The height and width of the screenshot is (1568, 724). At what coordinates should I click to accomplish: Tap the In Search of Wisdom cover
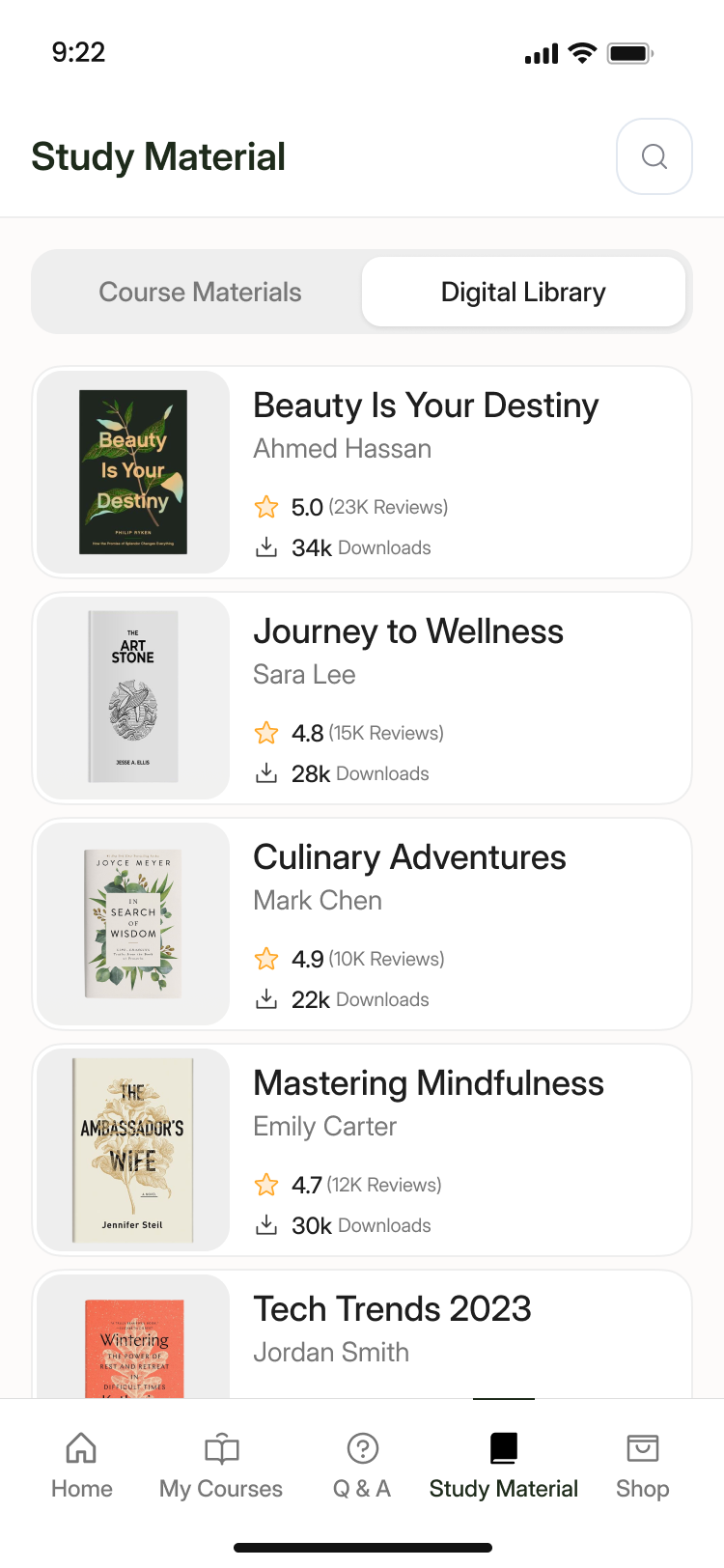(x=133, y=923)
